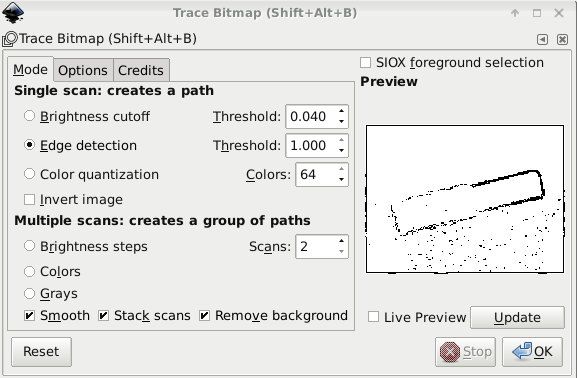The width and height of the screenshot is (577, 378).
Task: Maximize the Trace Bitmap window
Action: (537, 13)
